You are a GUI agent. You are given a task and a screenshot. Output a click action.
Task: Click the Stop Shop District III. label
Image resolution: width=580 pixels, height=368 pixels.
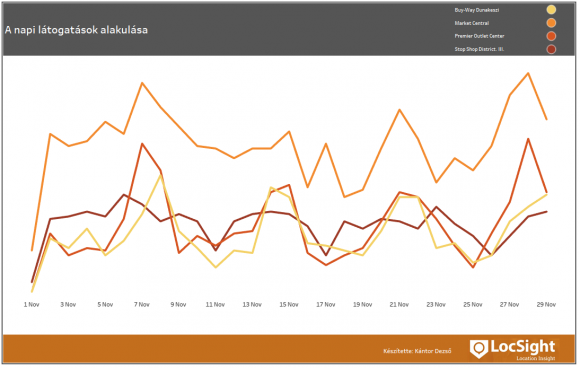[479, 49]
